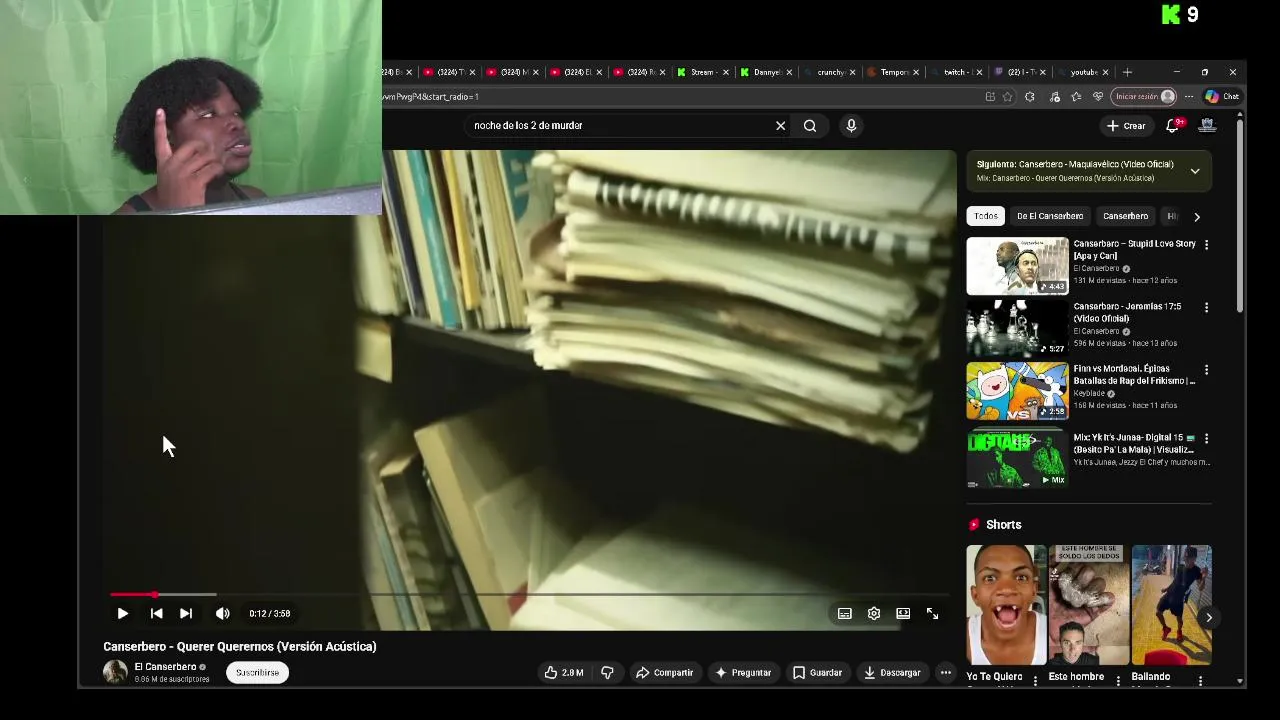
Task: Start voice search with microphone
Action: [x=851, y=126]
